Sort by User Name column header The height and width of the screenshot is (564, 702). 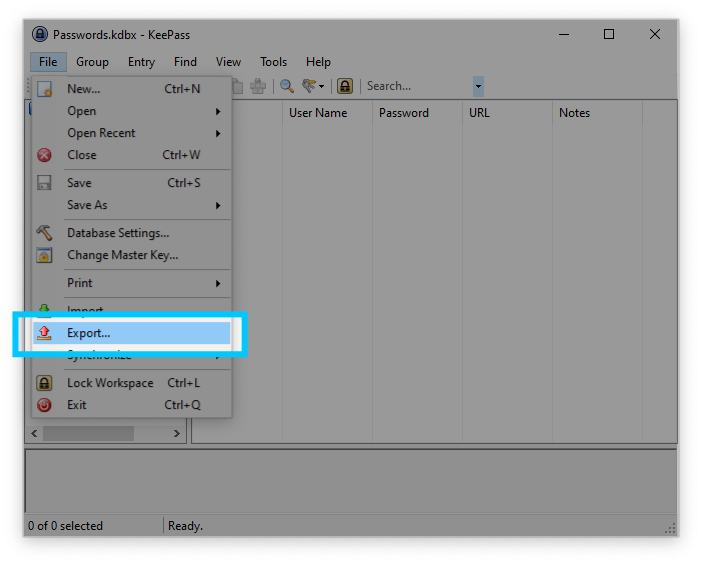coord(327,113)
